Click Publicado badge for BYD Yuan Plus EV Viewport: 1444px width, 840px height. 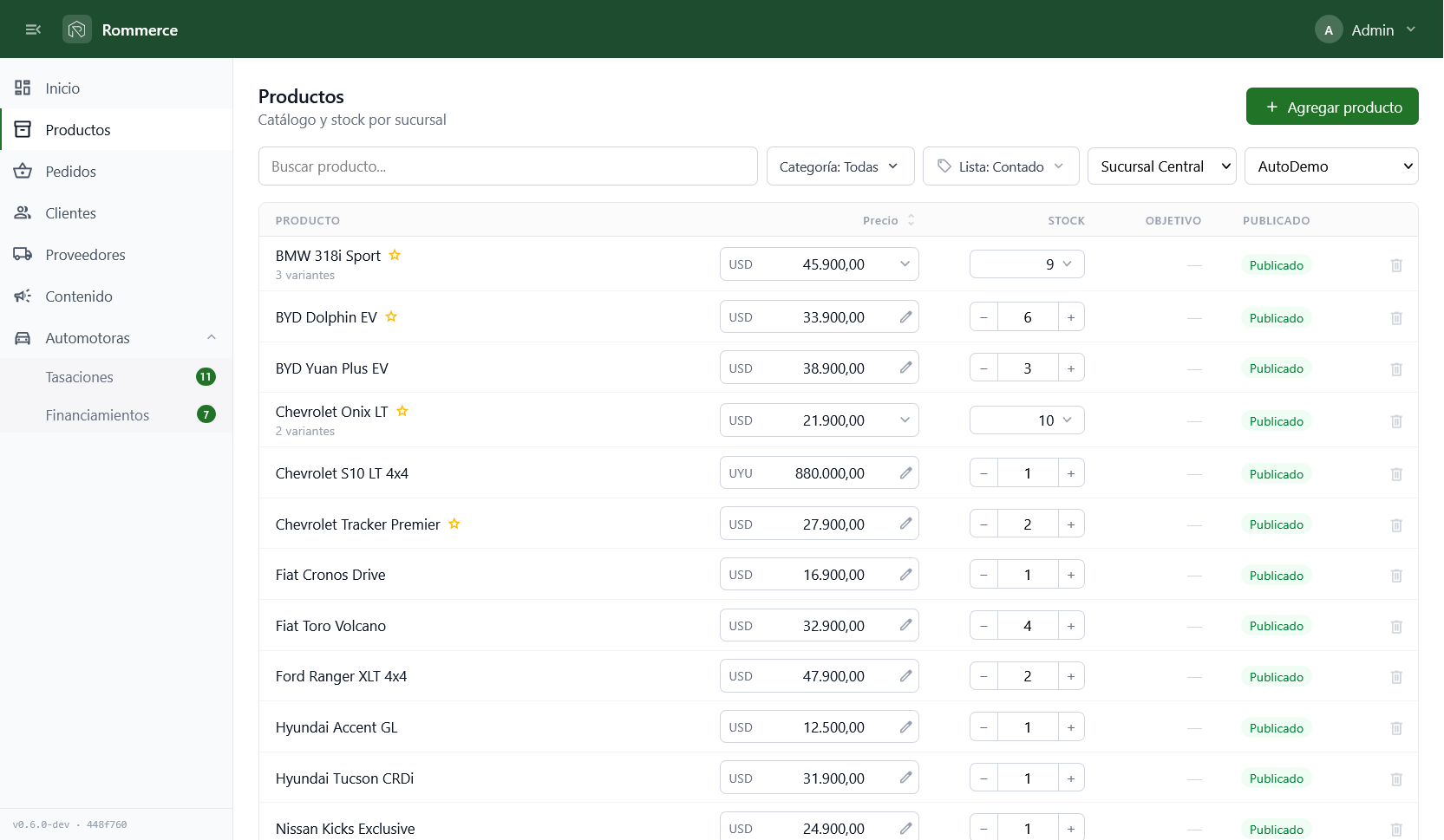coord(1276,368)
